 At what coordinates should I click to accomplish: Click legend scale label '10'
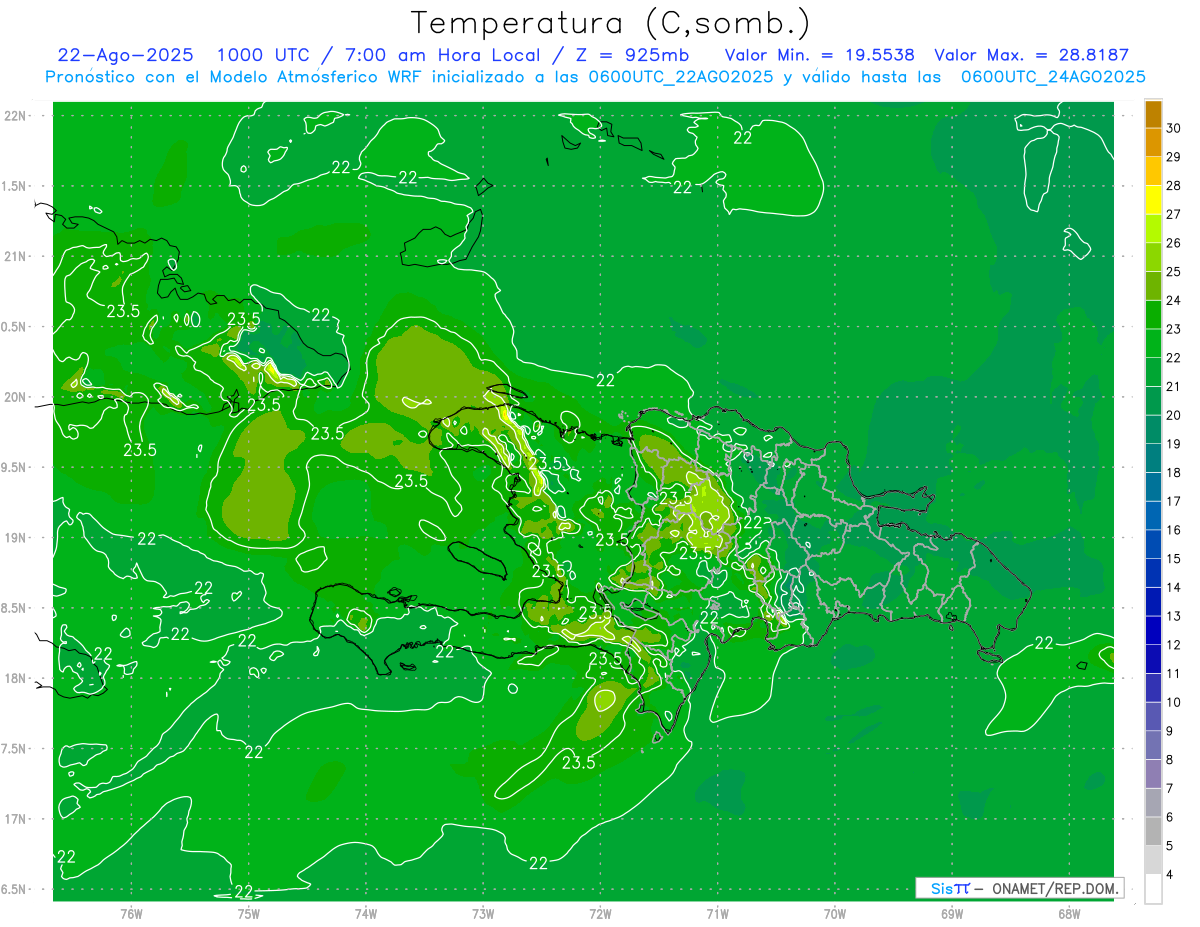click(x=1174, y=703)
